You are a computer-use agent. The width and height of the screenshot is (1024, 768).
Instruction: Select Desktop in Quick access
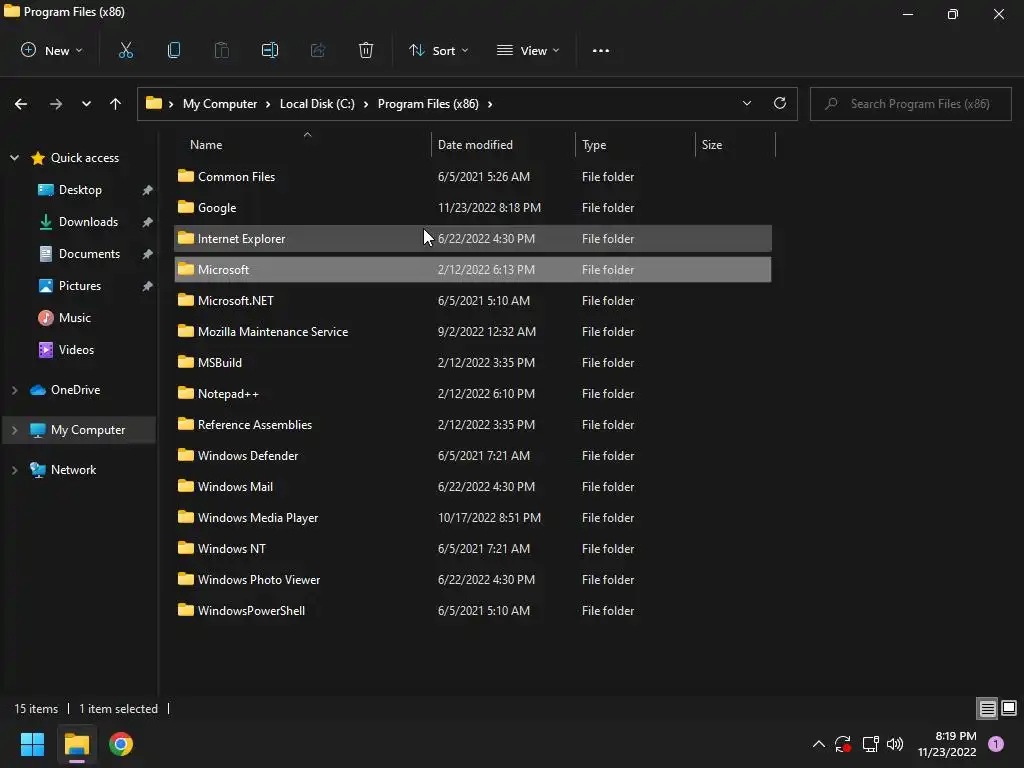(x=80, y=190)
